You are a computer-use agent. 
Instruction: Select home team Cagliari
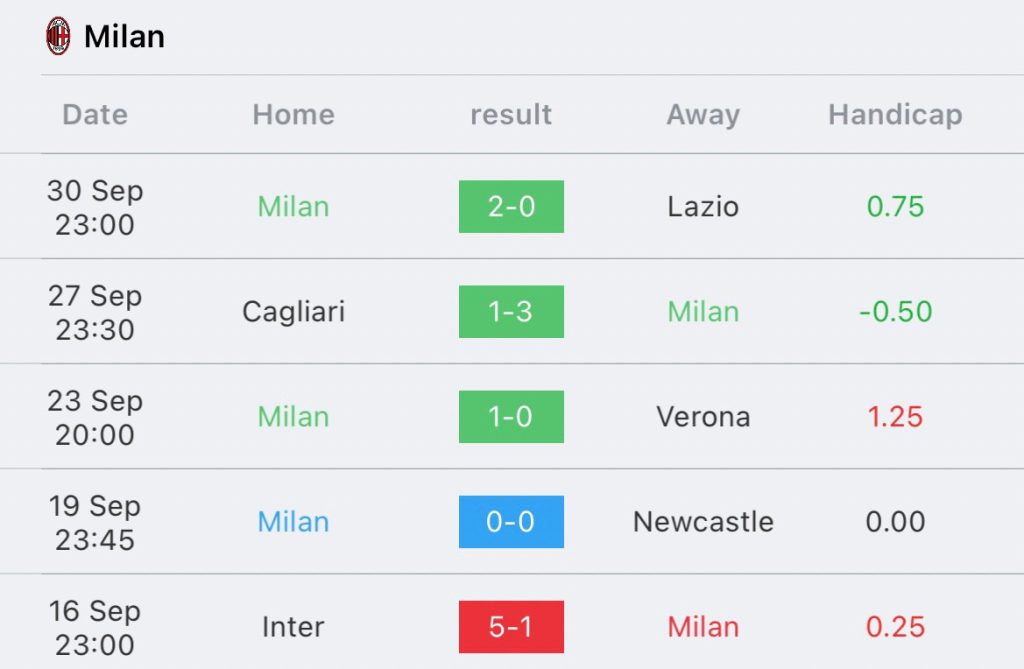tap(293, 312)
